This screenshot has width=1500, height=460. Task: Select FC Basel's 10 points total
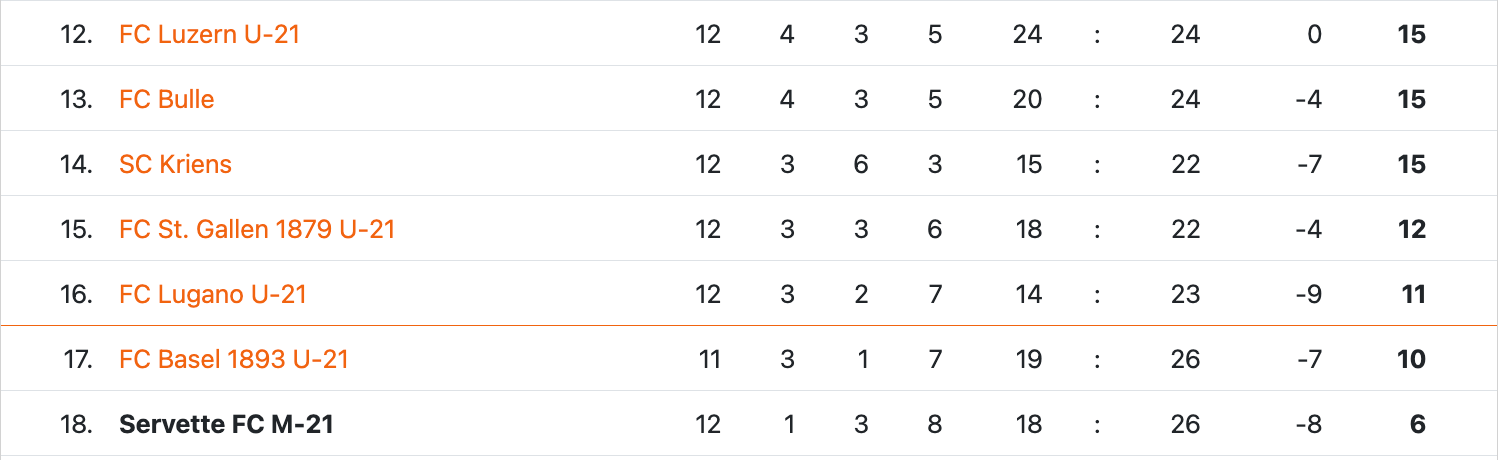click(1411, 359)
